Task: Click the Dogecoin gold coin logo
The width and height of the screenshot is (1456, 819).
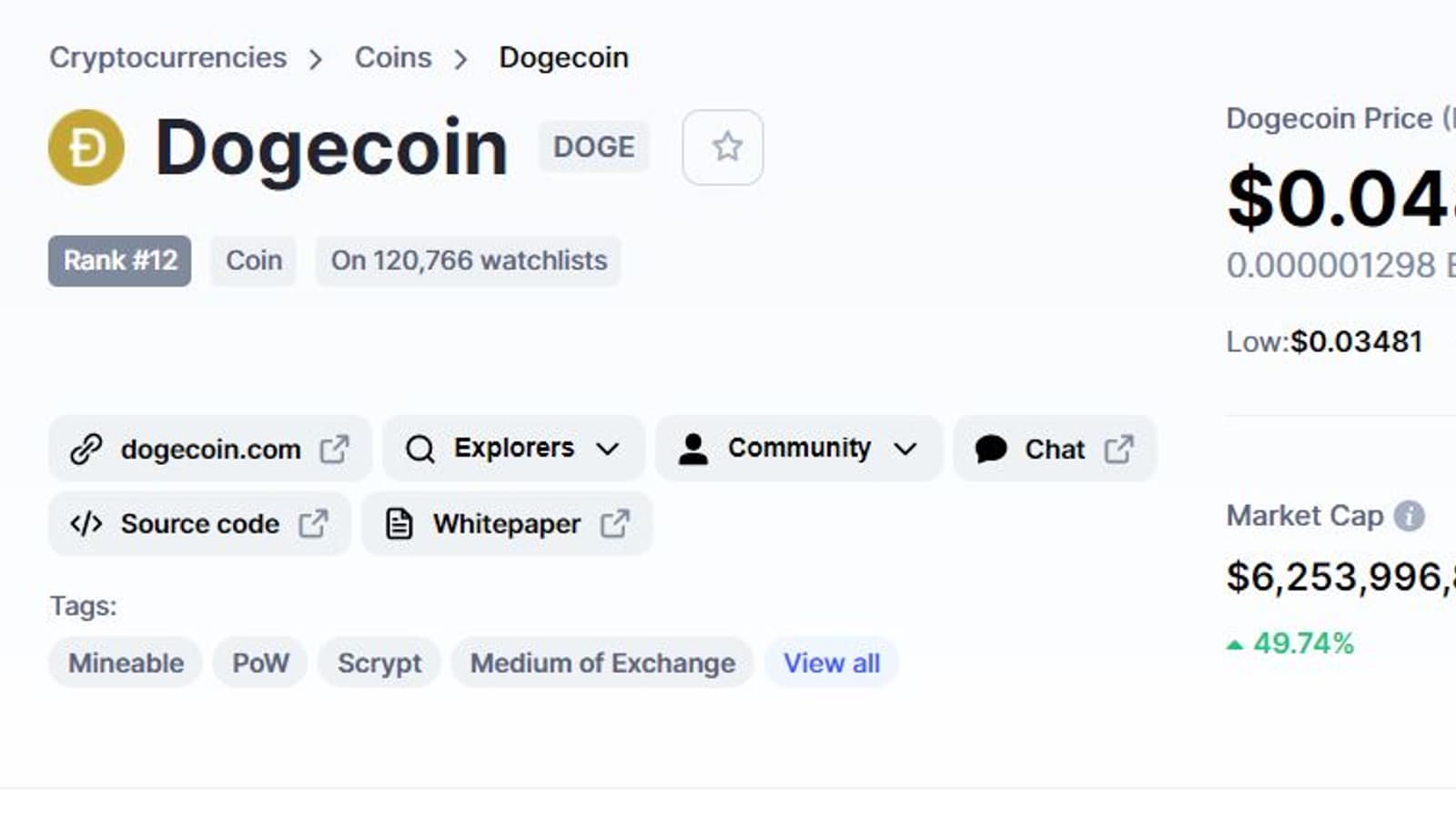Action: [x=86, y=147]
